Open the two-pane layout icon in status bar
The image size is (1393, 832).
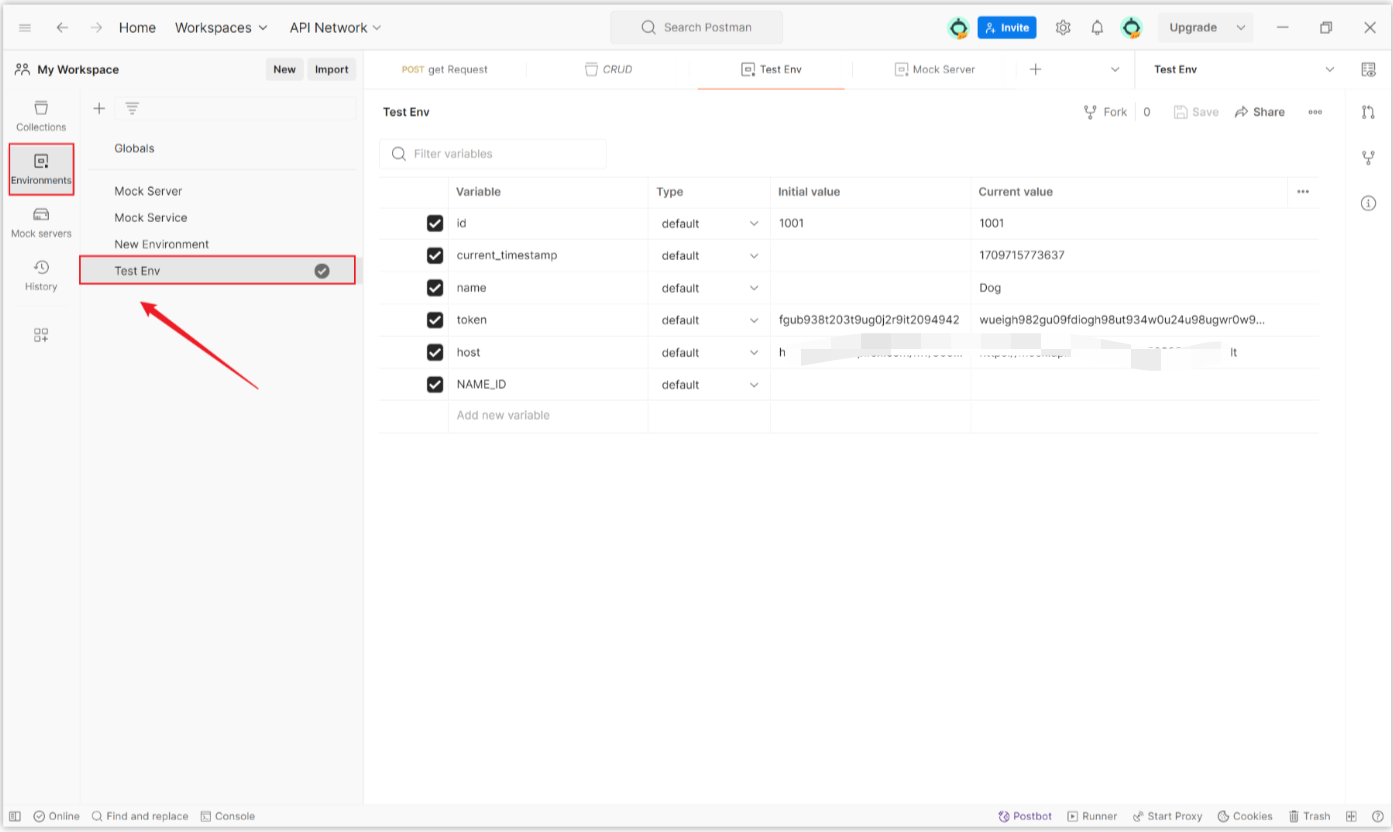[1351, 816]
